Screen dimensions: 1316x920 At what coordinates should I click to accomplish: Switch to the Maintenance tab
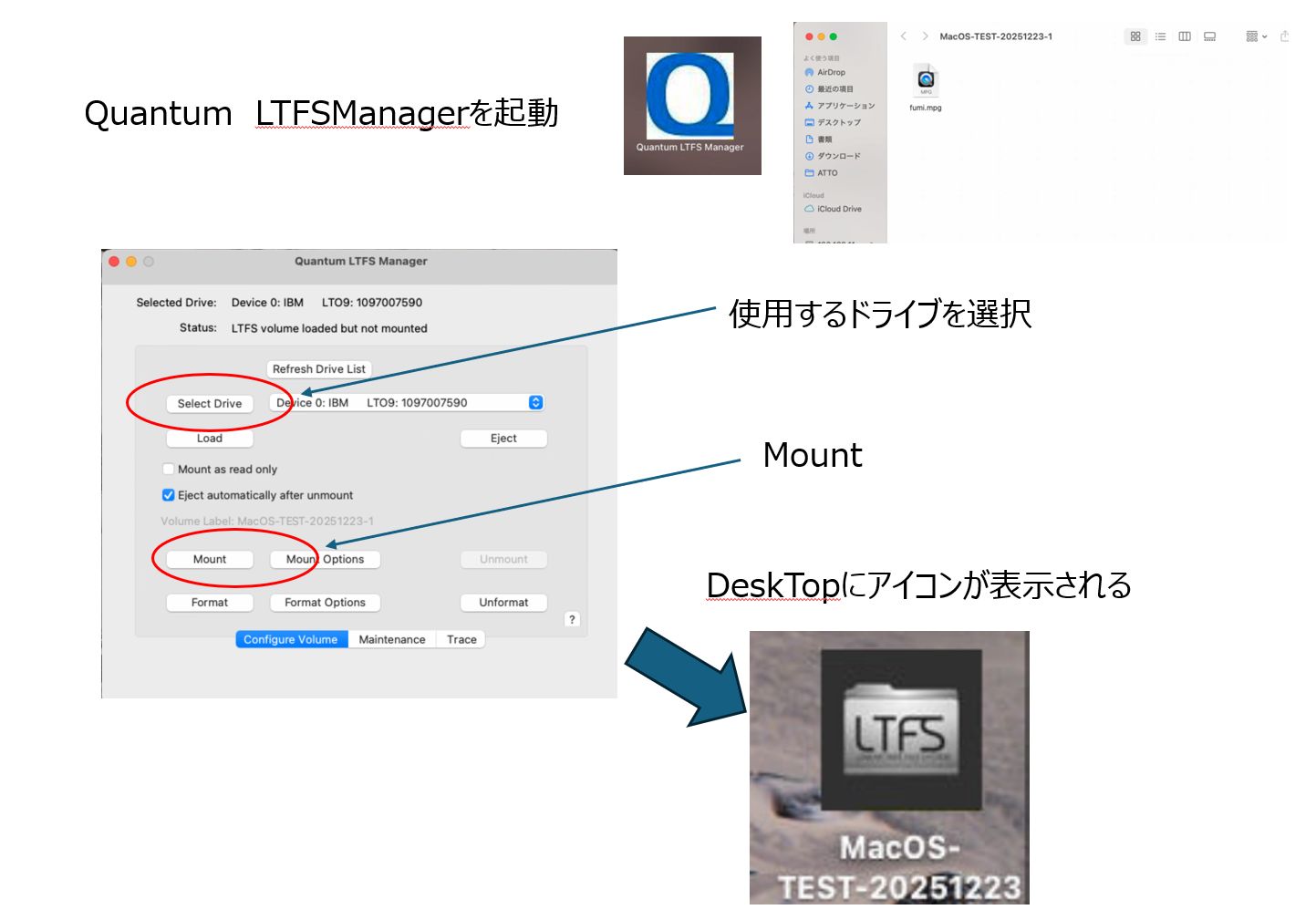click(x=391, y=640)
